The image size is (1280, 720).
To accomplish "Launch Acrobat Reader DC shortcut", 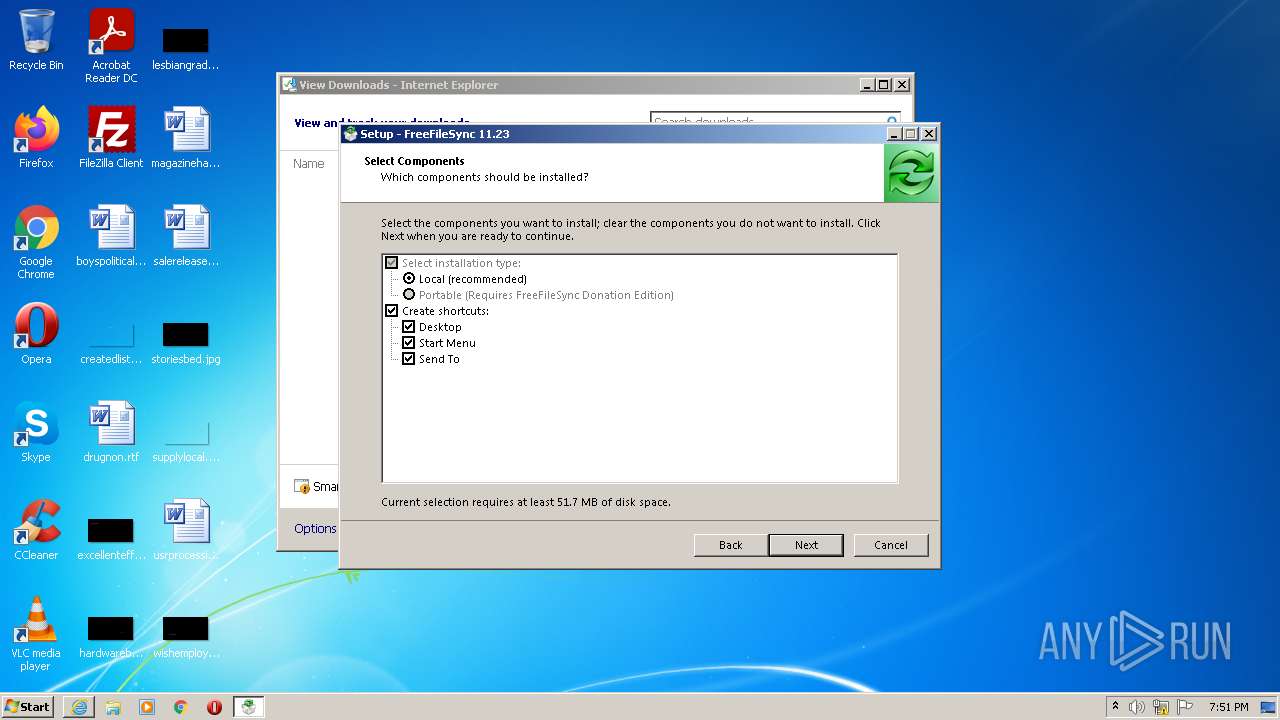I will (111, 46).
